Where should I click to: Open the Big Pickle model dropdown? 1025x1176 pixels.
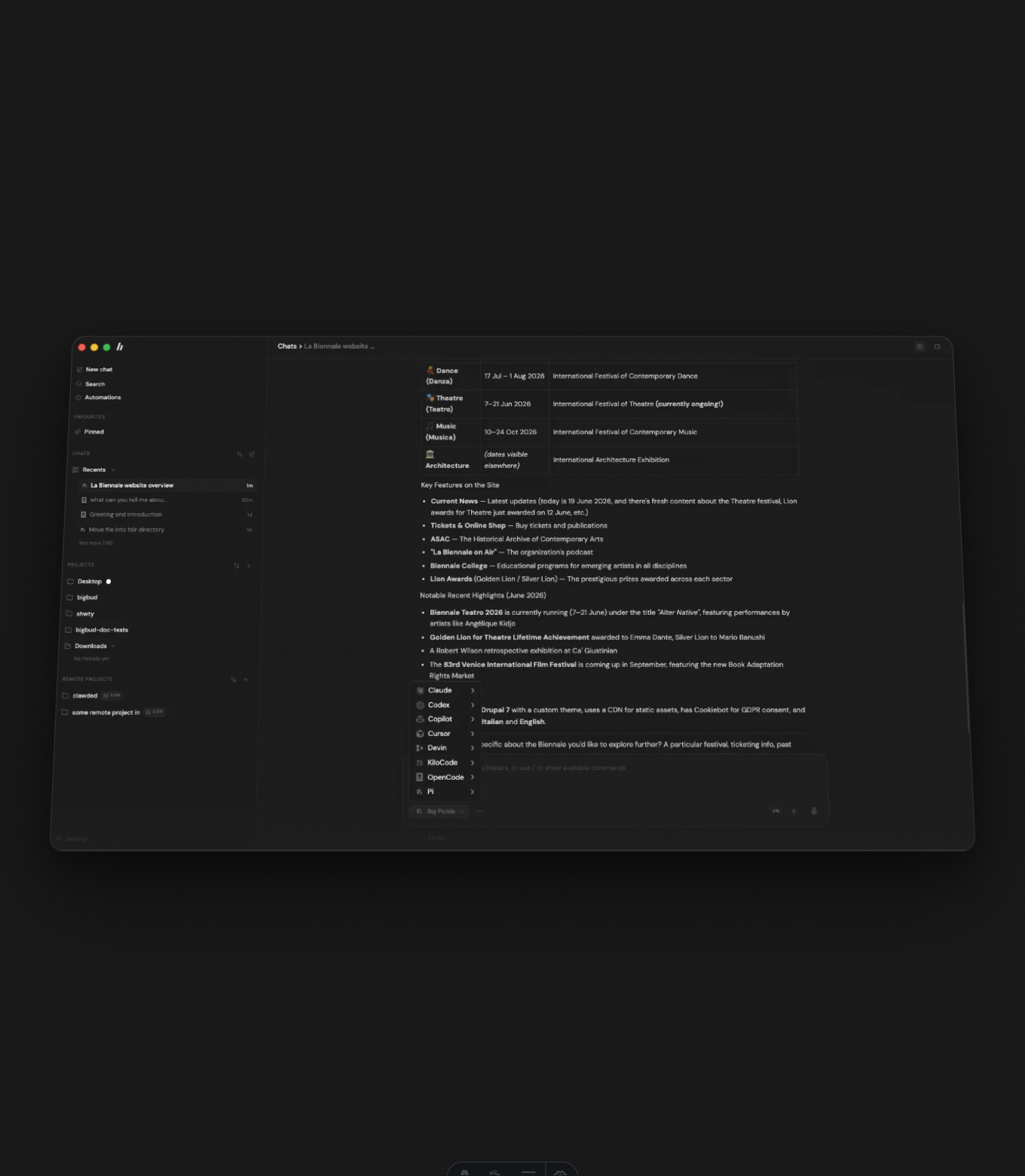[440, 811]
